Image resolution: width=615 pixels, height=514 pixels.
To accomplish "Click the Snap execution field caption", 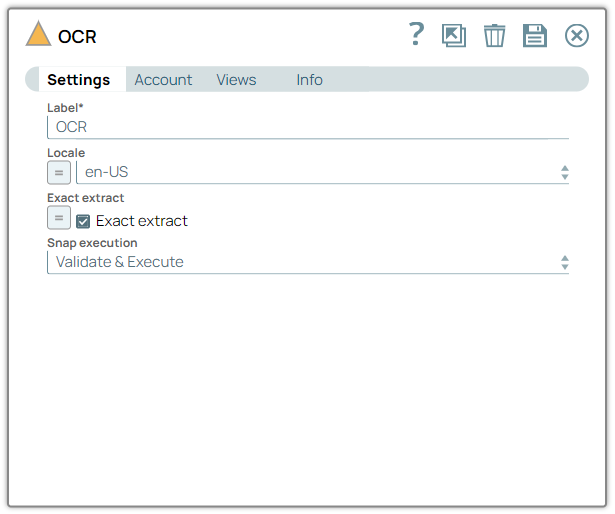I will [x=92, y=243].
